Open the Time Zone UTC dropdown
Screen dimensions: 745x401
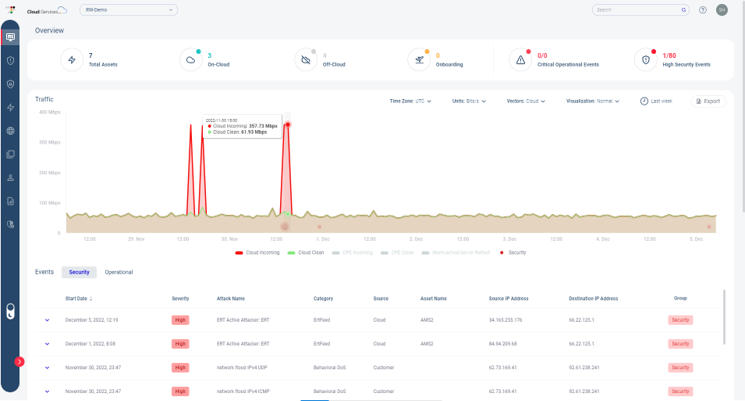point(411,101)
